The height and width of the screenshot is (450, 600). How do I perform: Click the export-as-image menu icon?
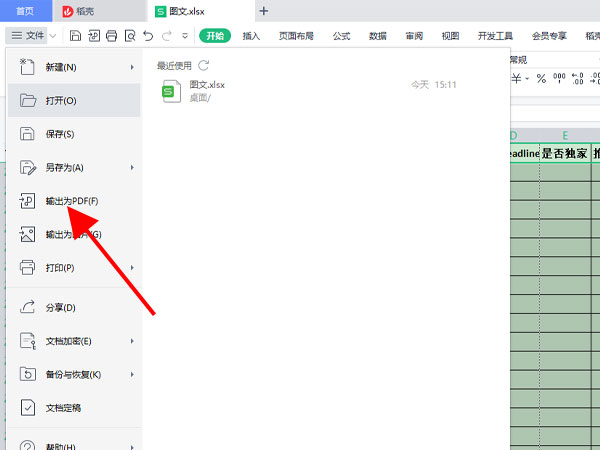pyautogui.click(x=27, y=234)
